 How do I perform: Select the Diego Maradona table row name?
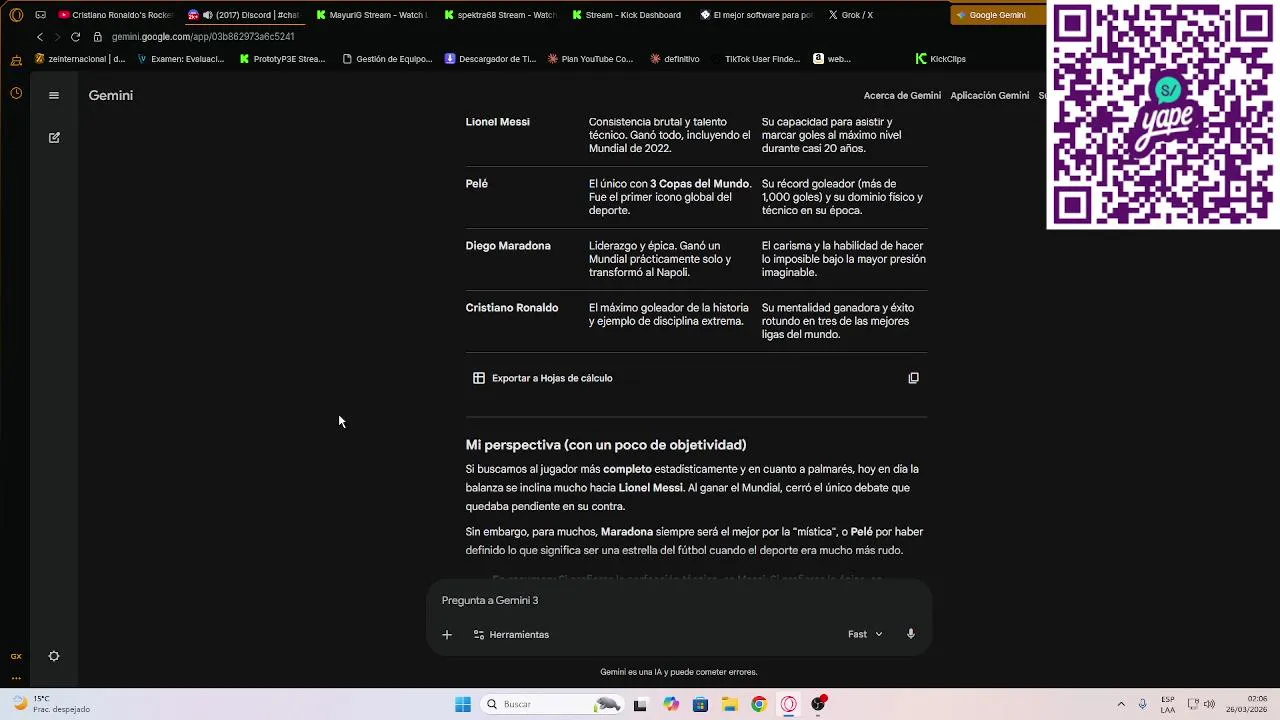click(x=508, y=246)
